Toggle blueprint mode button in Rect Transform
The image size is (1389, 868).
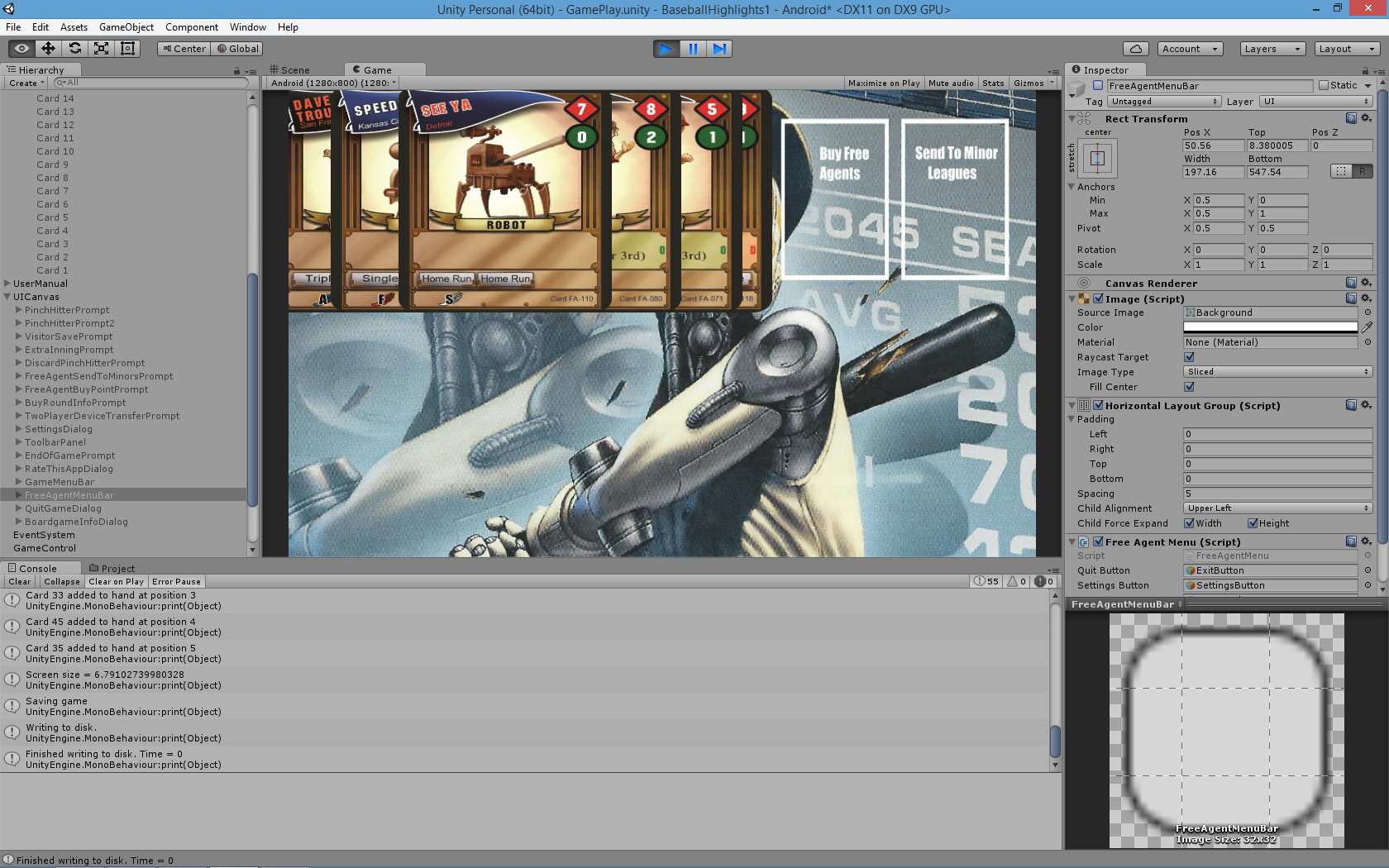pyautogui.click(x=1341, y=171)
